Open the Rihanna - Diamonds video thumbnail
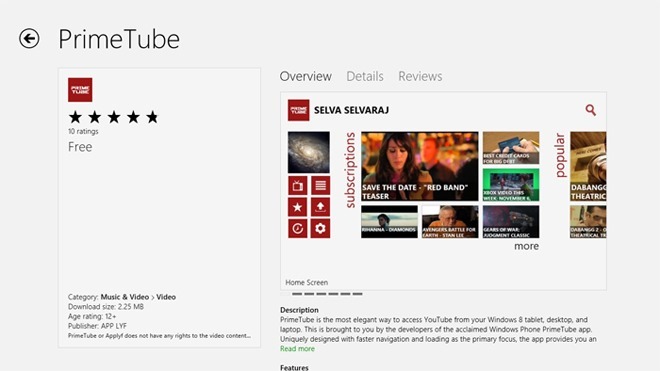This screenshot has width=660, height=371. [389, 222]
